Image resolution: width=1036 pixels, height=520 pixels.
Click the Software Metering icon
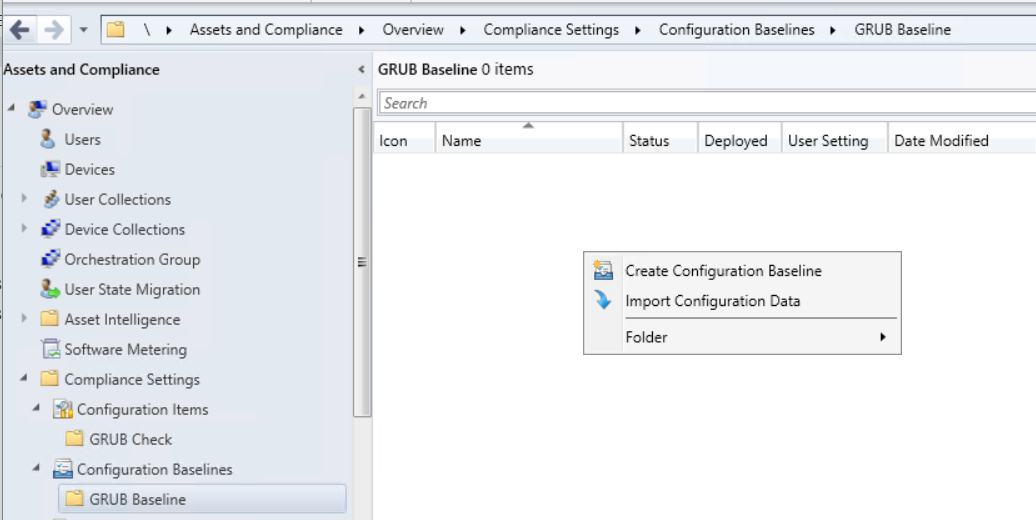coord(50,350)
